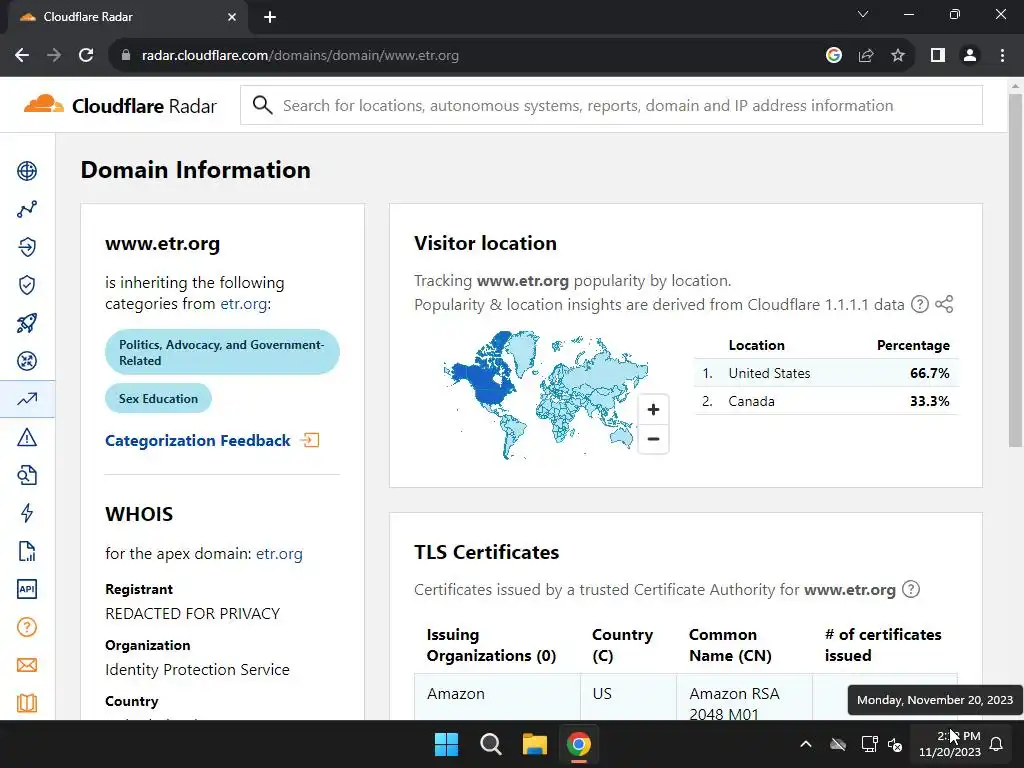Click the lightning bolt sidebar icon

[27, 513]
